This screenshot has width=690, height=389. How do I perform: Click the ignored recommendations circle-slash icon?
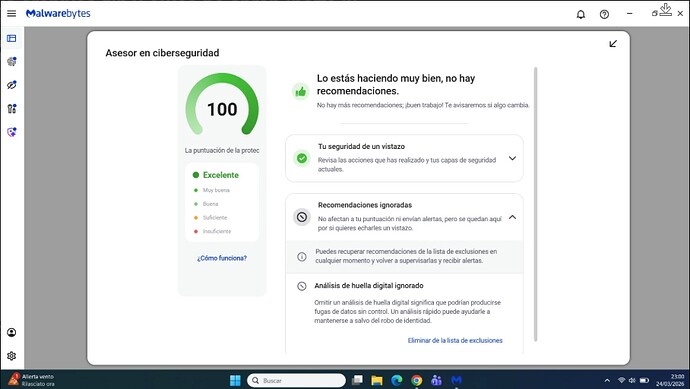[x=302, y=217]
